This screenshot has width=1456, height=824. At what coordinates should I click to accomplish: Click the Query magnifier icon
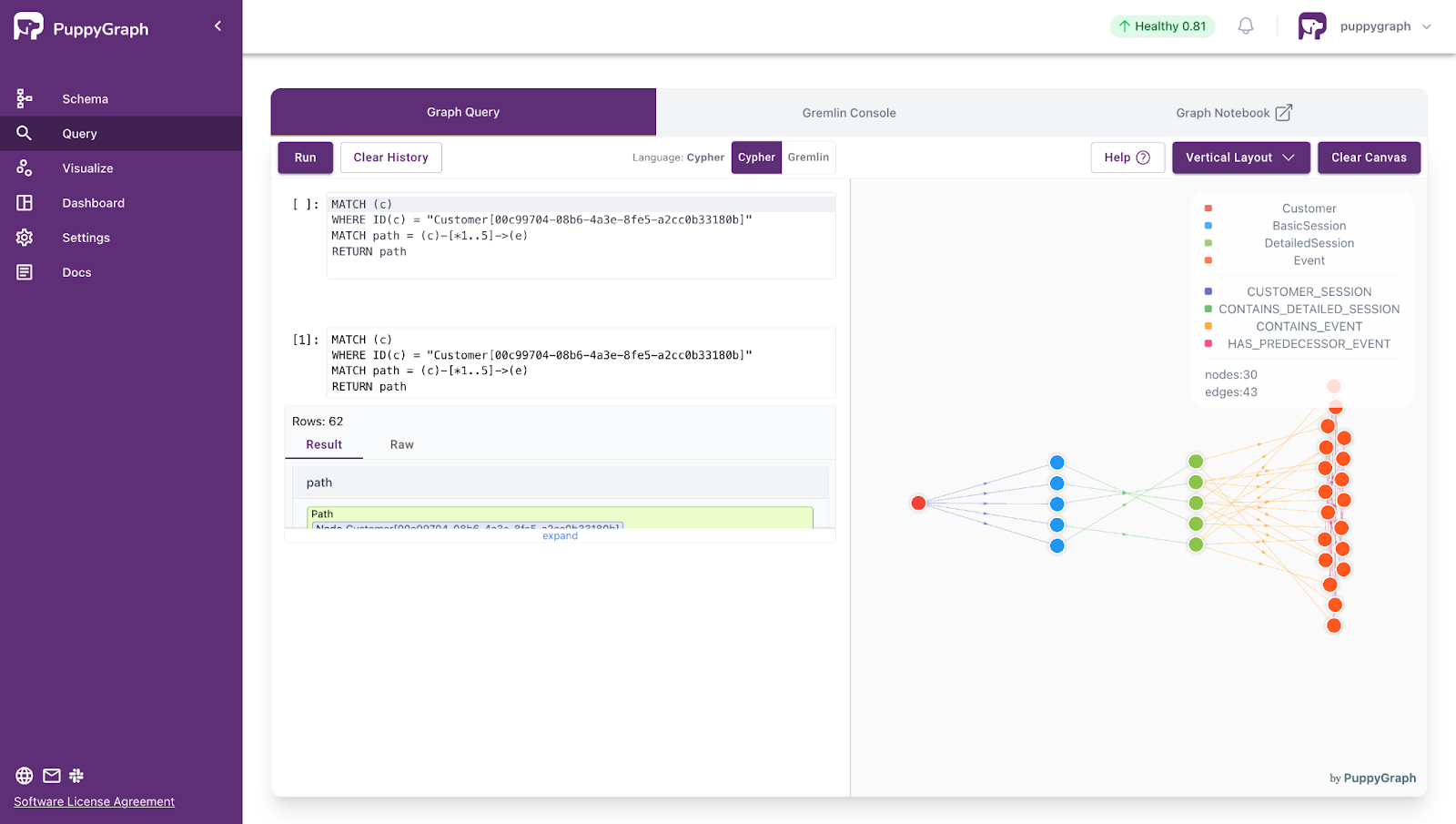click(x=25, y=133)
